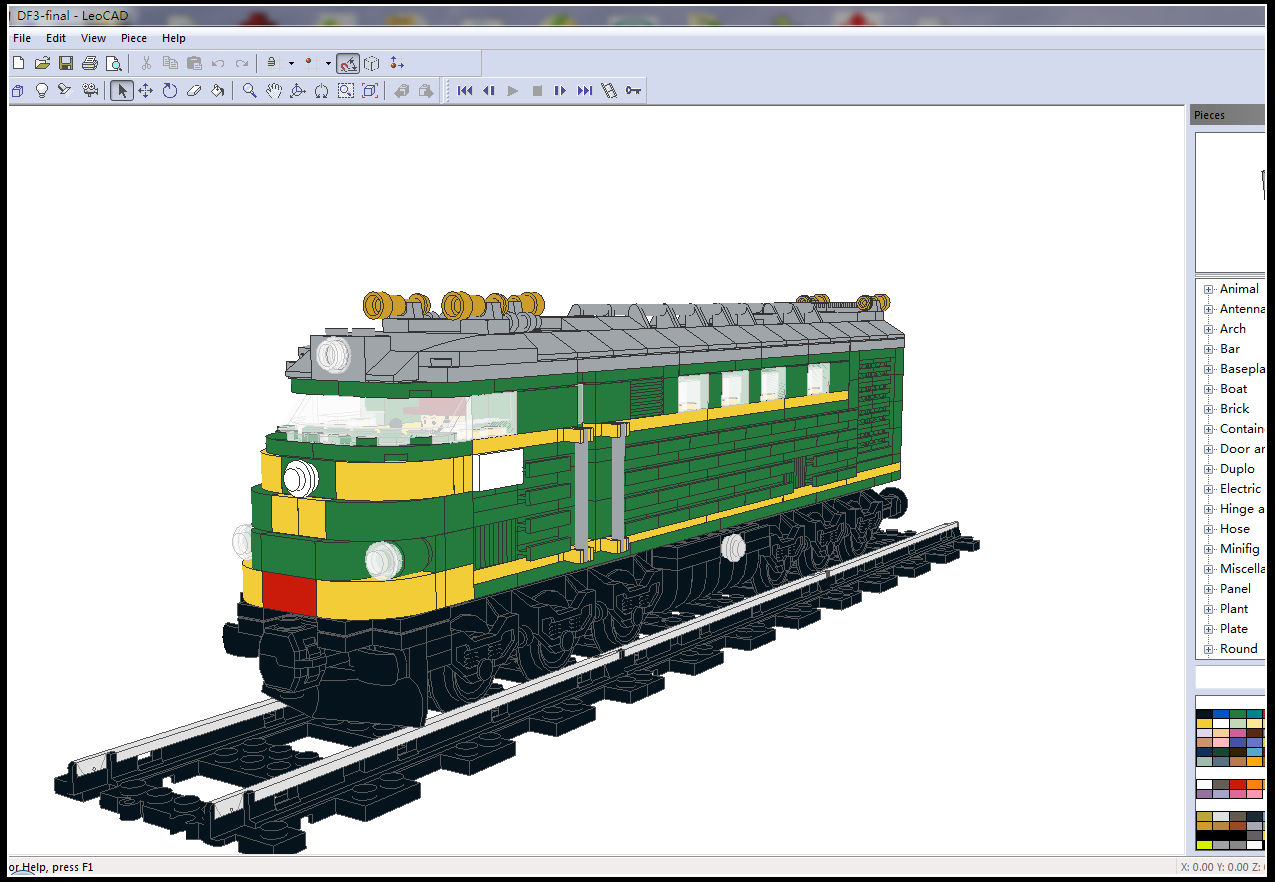The height and width of the screenshot is (882, 1275).
Task: Open the snap options dropdown arrow
Action: (x=328, y=63)
